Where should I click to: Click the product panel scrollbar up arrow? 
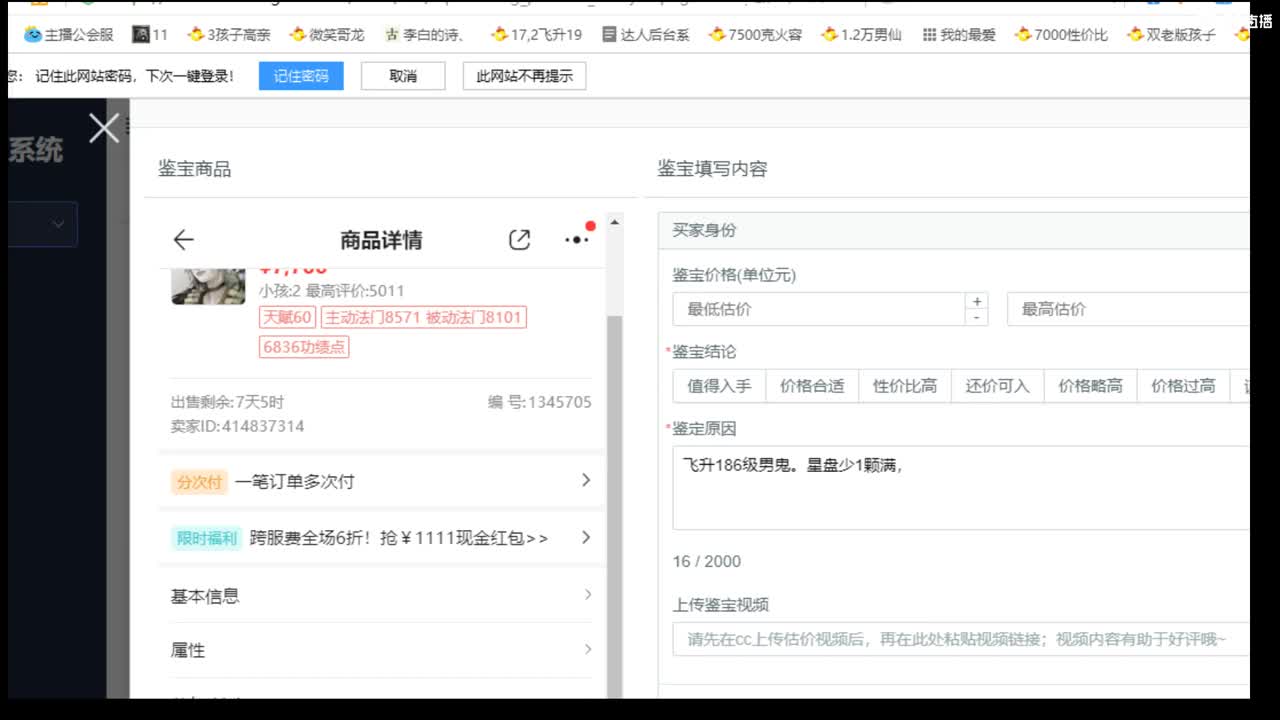pyautogui.click(x=614, y=222)
